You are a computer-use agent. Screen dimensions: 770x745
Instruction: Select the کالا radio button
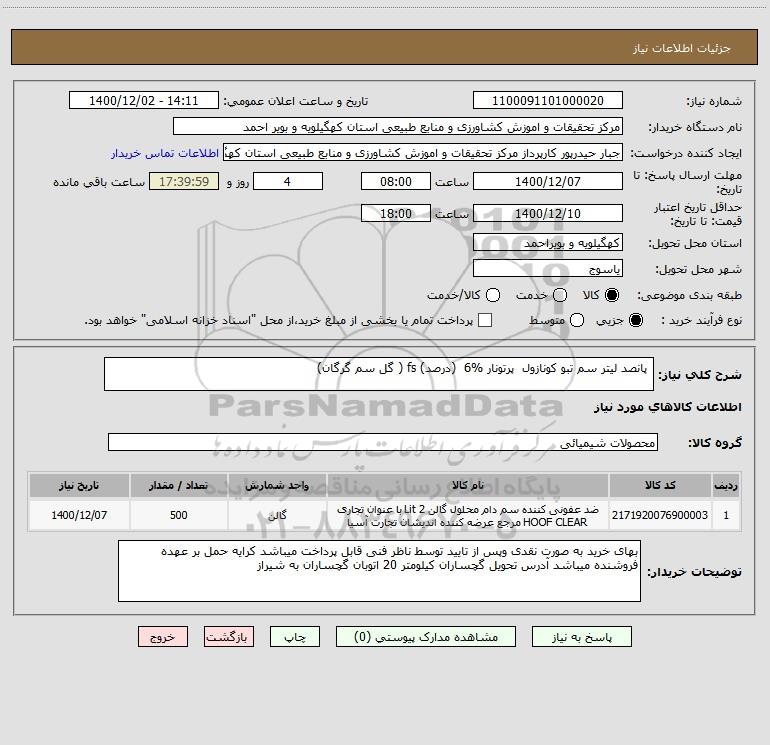coord(612,295)
